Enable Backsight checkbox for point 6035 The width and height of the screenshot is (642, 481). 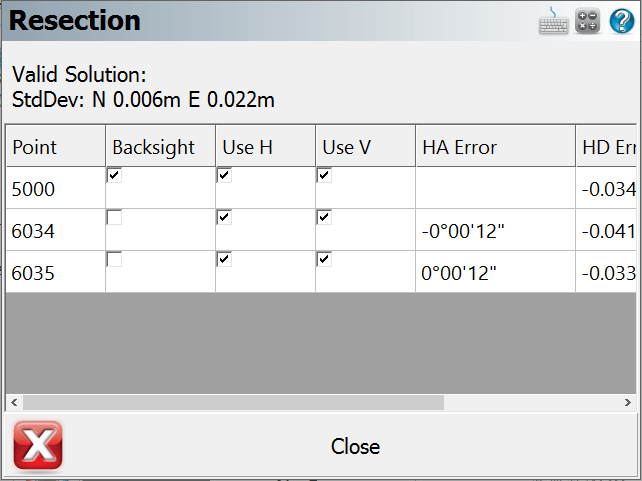click(115, 259)
